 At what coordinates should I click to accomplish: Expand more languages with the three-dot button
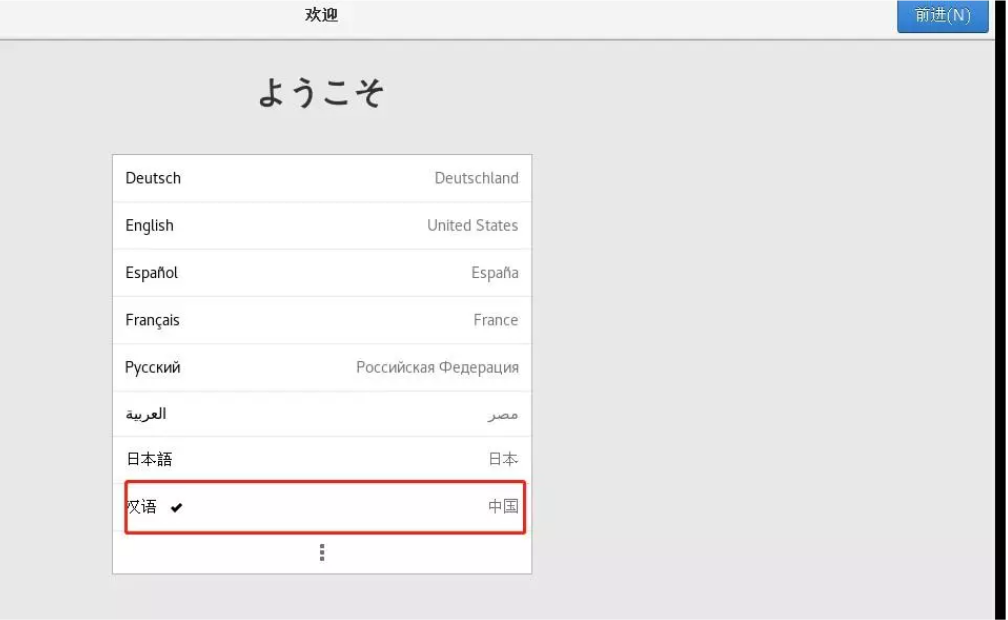pyautogui.click(x=321, y=552)
